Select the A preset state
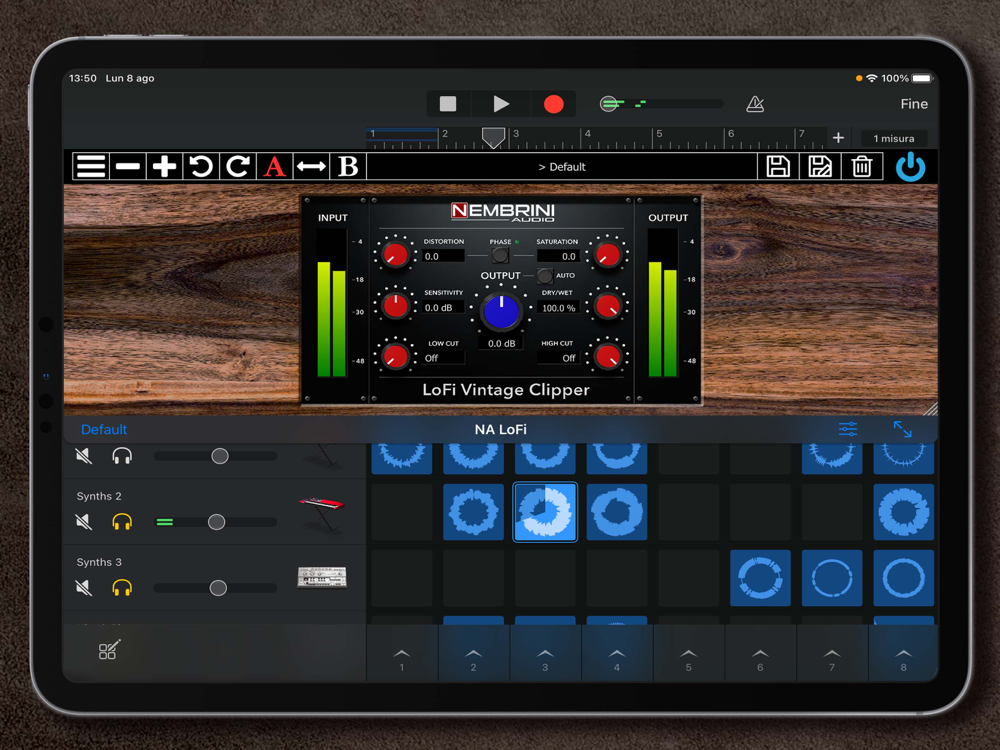Screen dimensions: 1000x750 pos(274,166)
